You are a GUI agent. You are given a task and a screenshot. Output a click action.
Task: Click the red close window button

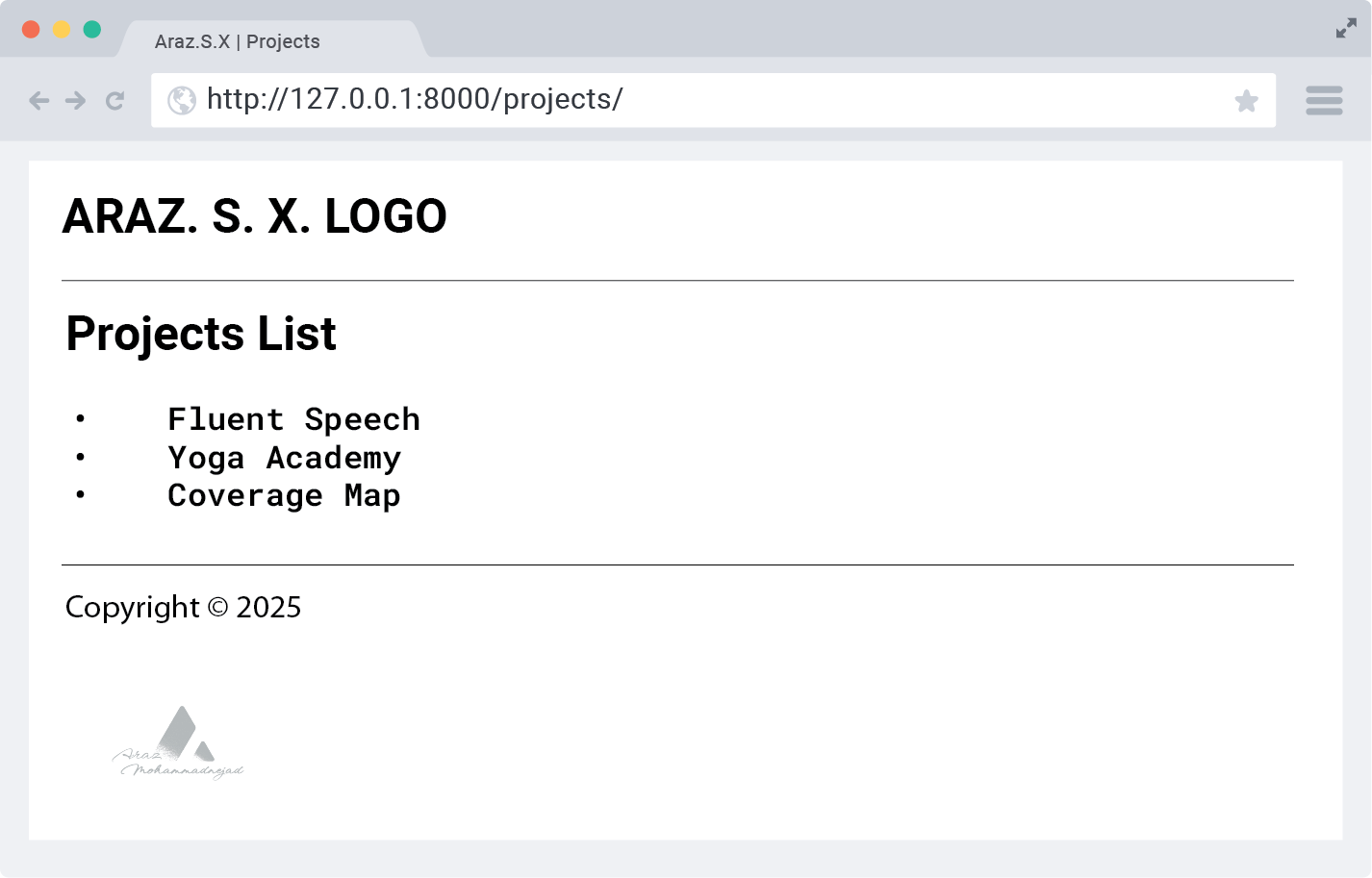click(x=31, y=29)
